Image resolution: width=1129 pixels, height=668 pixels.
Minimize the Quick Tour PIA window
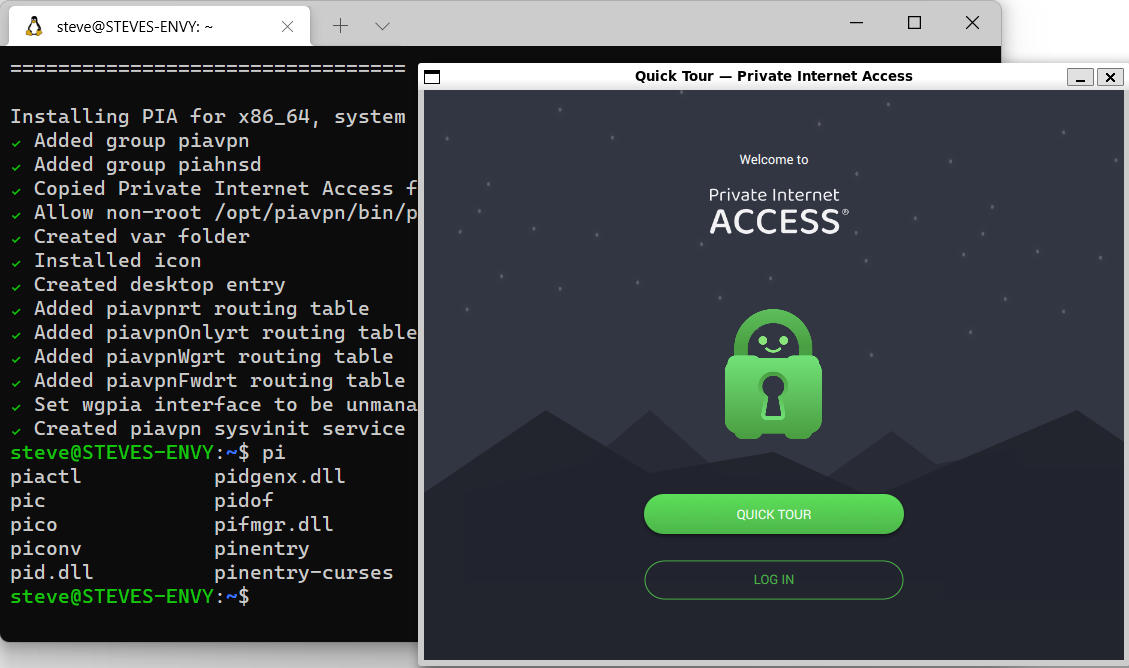click(1080, 77)
